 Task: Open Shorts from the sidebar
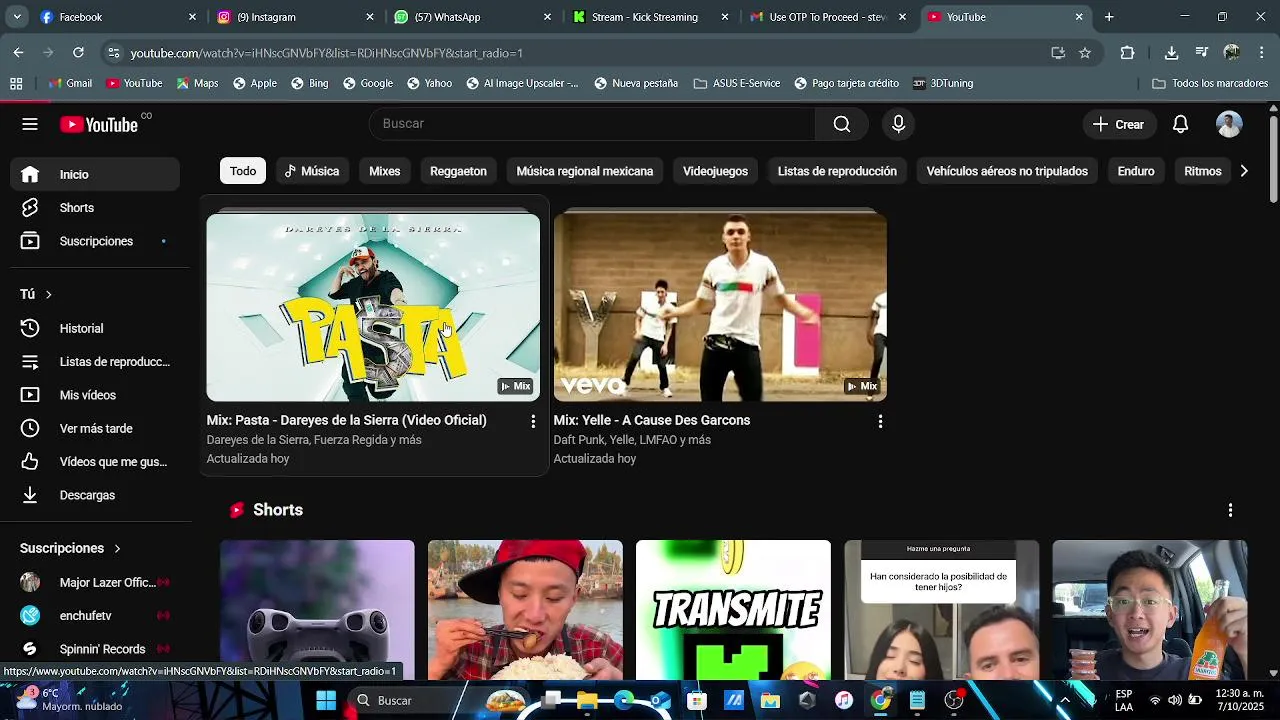(96, 208)
